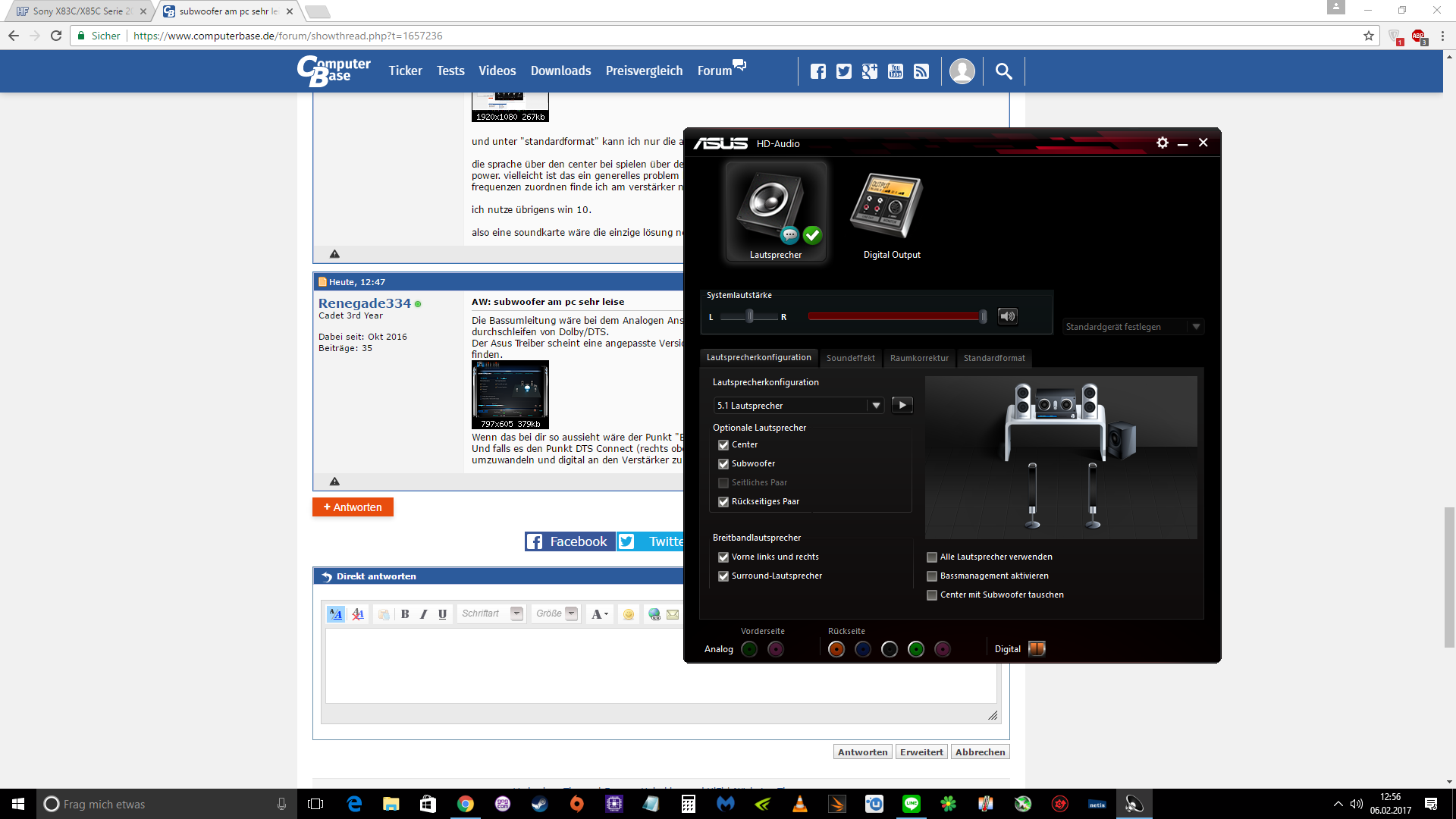Viewport: 1456px width, 819px height.
Task: Enable Bassmanagement aktivieren checkbox
Action: point(932,576)
